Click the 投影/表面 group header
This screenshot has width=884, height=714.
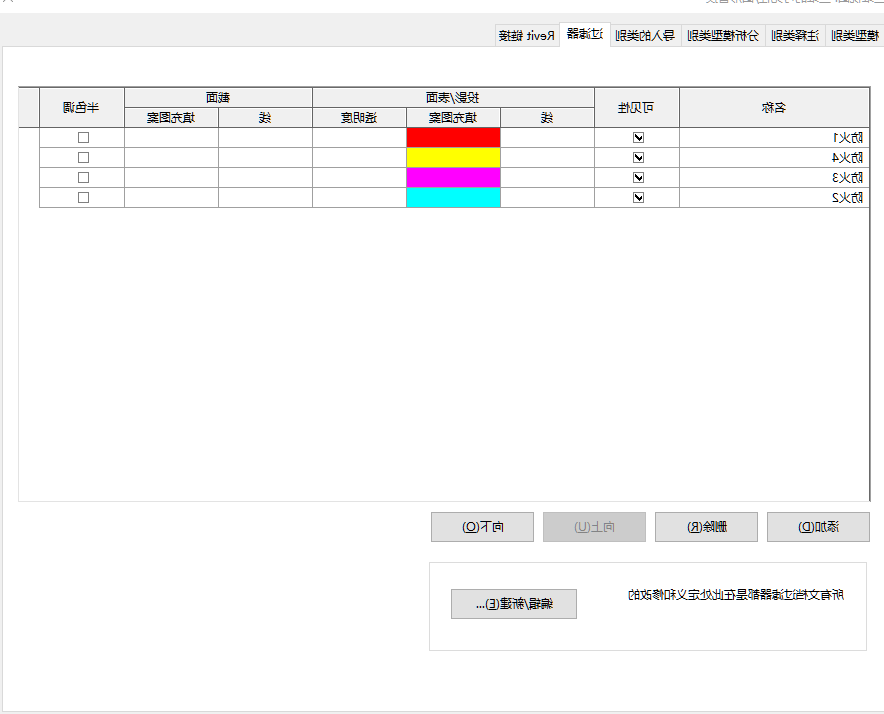[453, 98]
